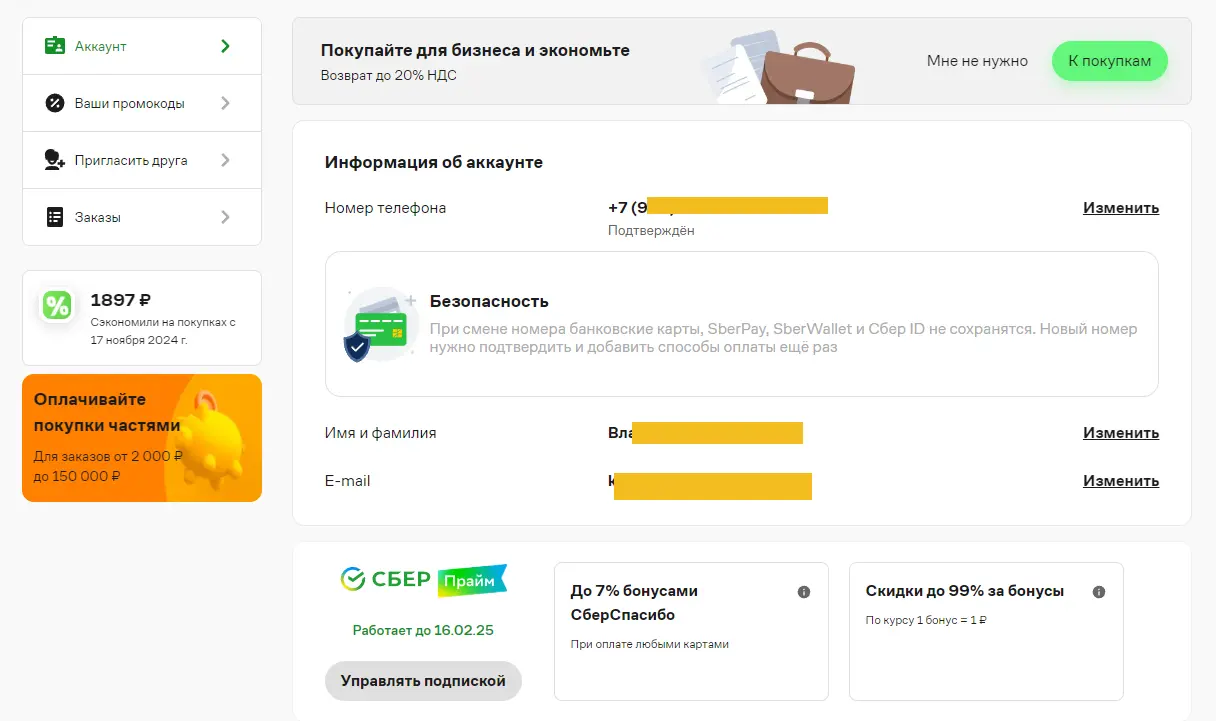Click the promo codes percent badge icon

[55, 103]
